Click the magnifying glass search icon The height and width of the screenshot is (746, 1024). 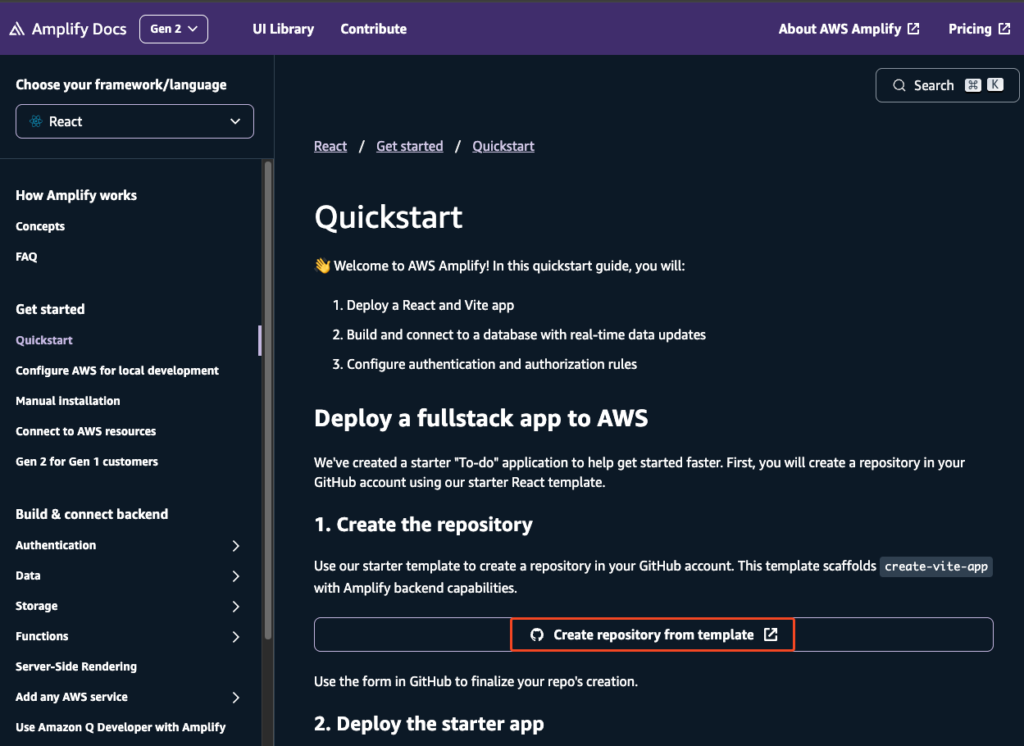[899, 86]
